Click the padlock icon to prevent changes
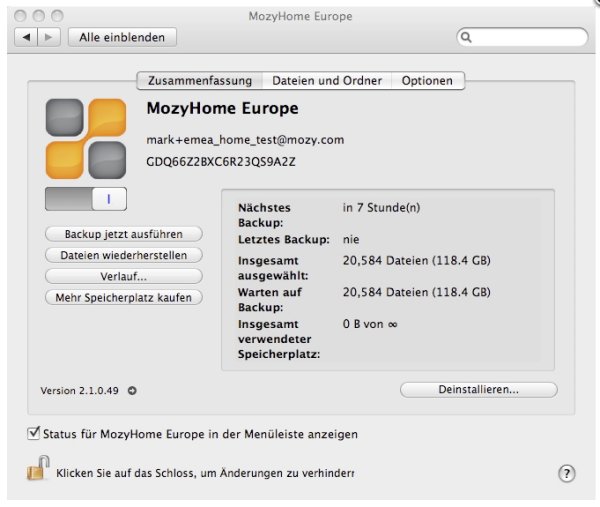 (x=38, y=468)
